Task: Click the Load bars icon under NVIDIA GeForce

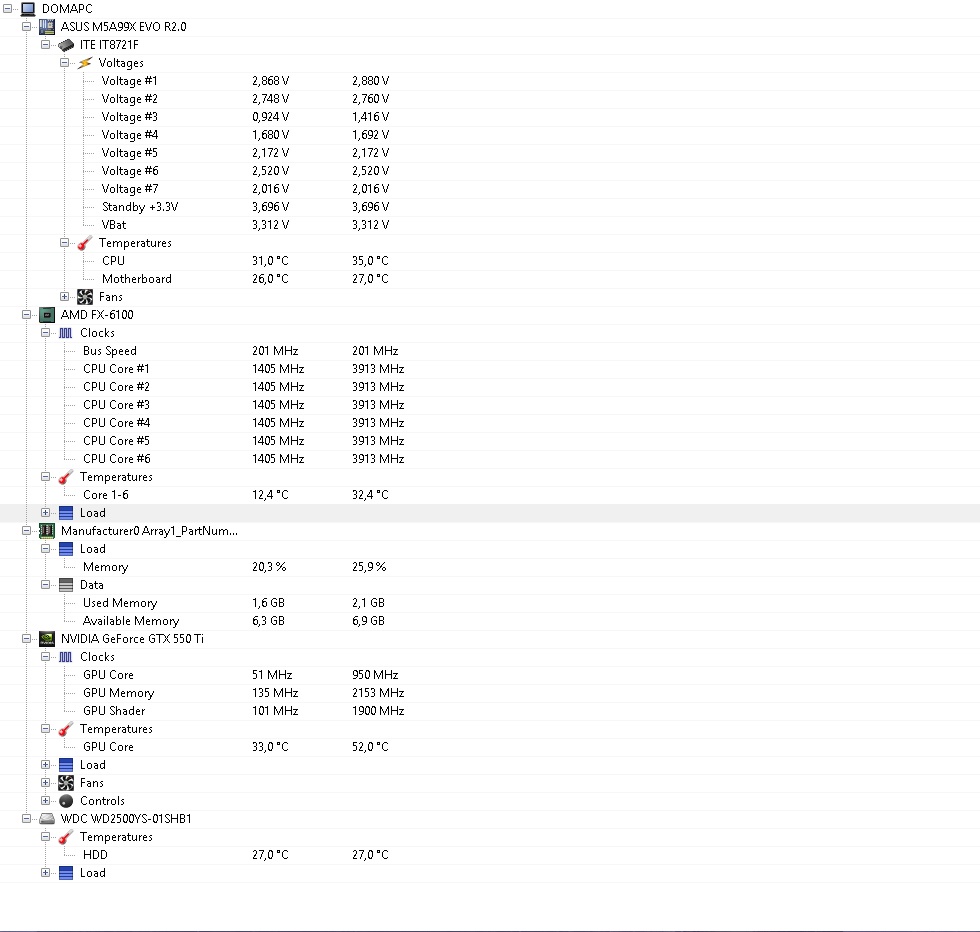Action: [x=66, y=765]
